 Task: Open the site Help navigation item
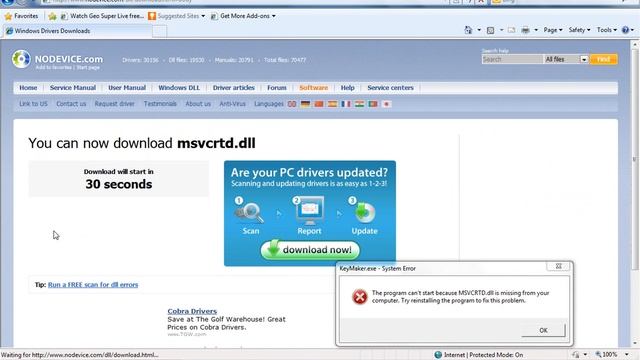[347, 88]
